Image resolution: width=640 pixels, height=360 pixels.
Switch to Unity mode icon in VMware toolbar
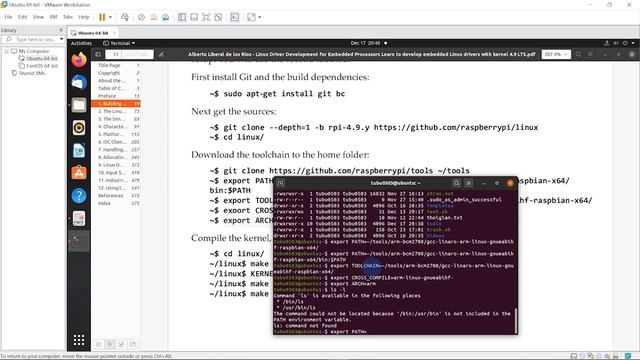tap(218, 17)
